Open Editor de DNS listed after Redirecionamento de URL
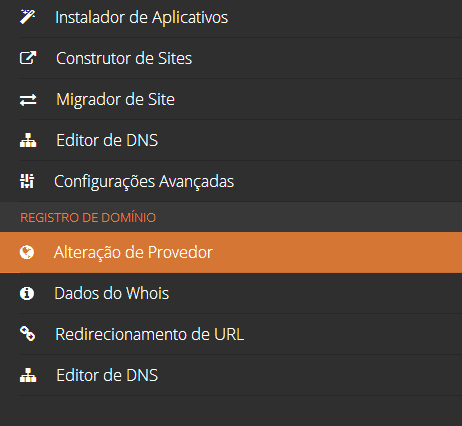The width and height of the screenshot is (462, 426). (231, 375)
